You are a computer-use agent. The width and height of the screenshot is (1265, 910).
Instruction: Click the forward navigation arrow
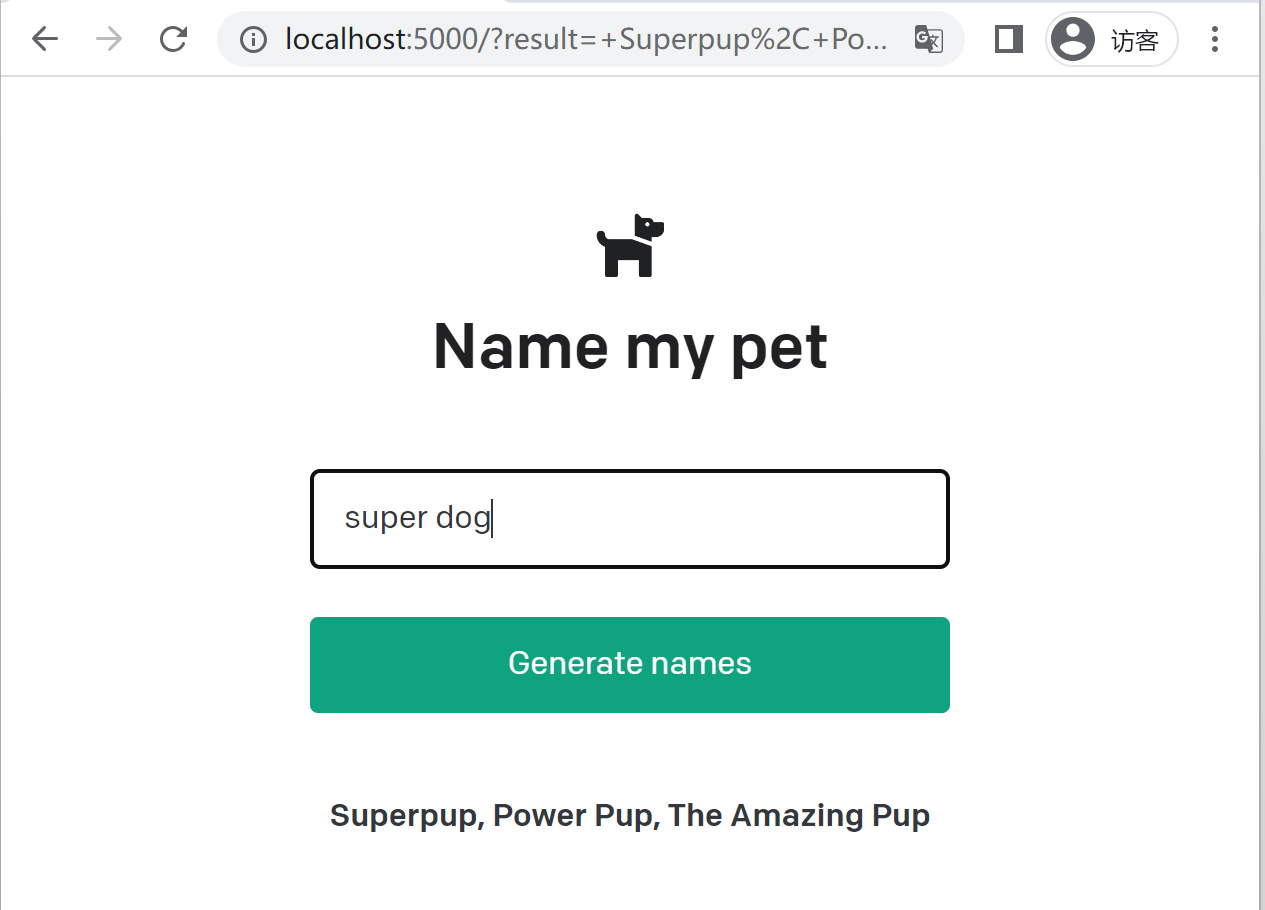[109, 39]
